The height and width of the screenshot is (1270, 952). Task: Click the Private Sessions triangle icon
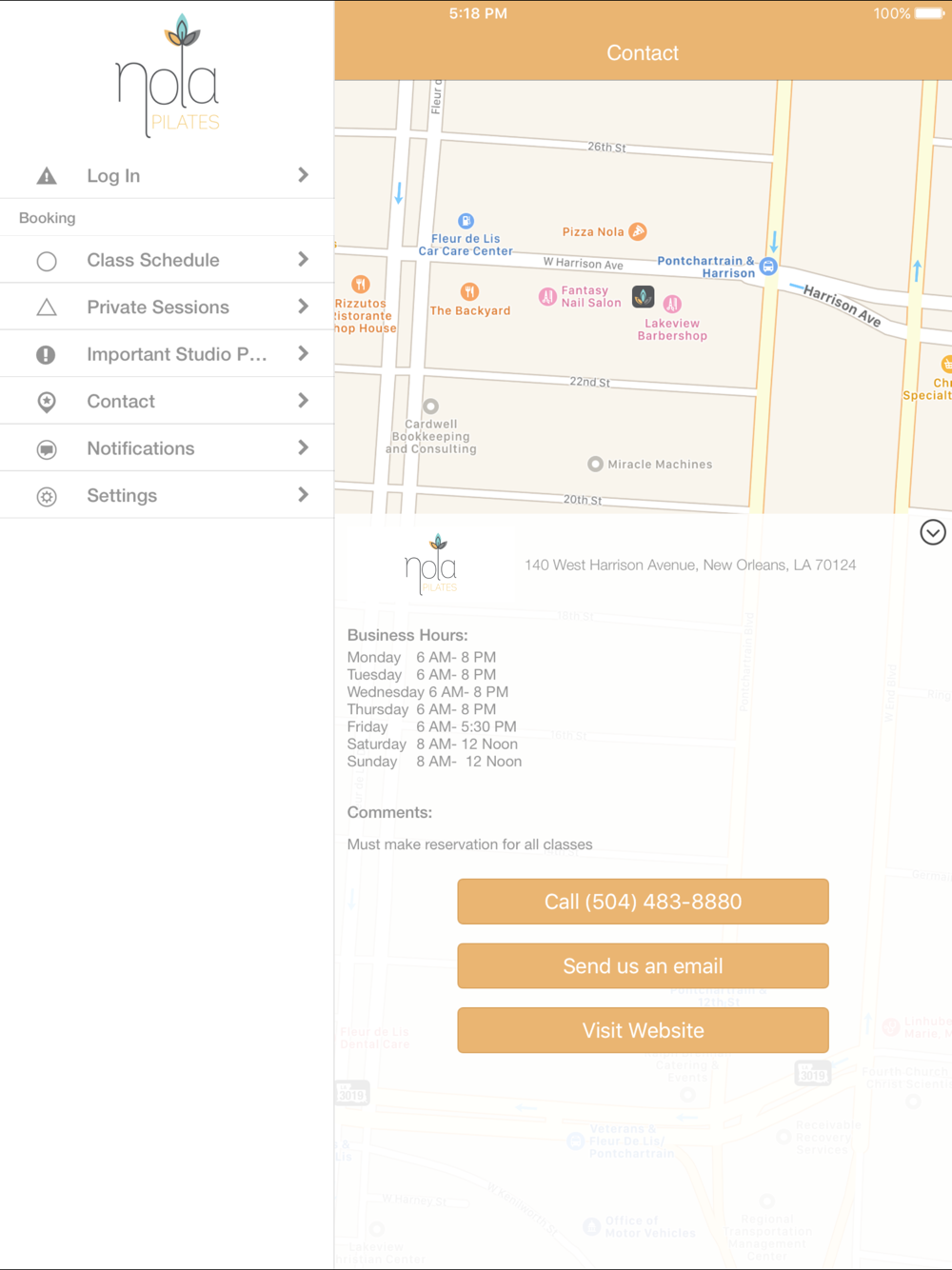tap(47, 308)
